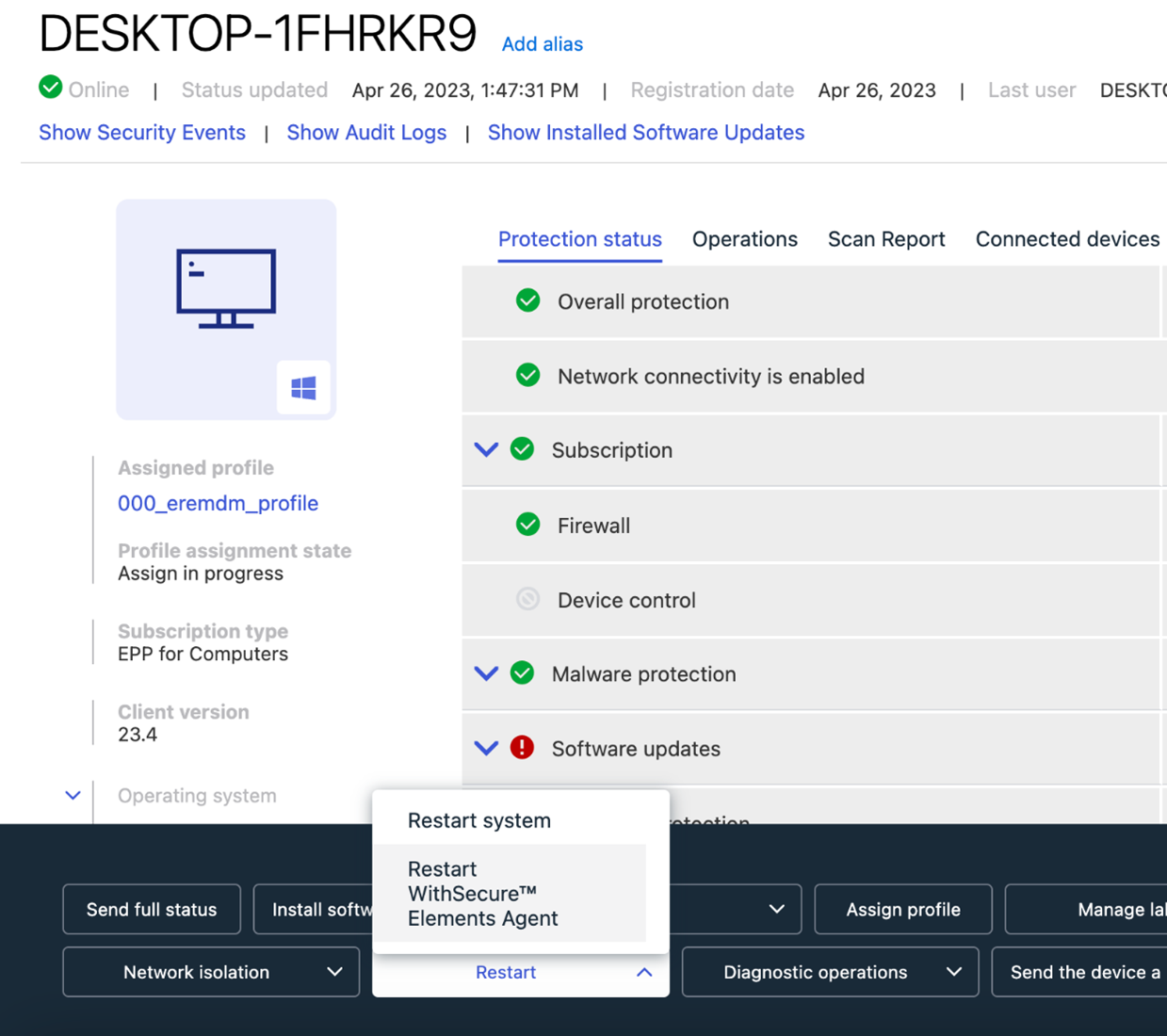Click the green Online status icon

click(x=51, y=88)
